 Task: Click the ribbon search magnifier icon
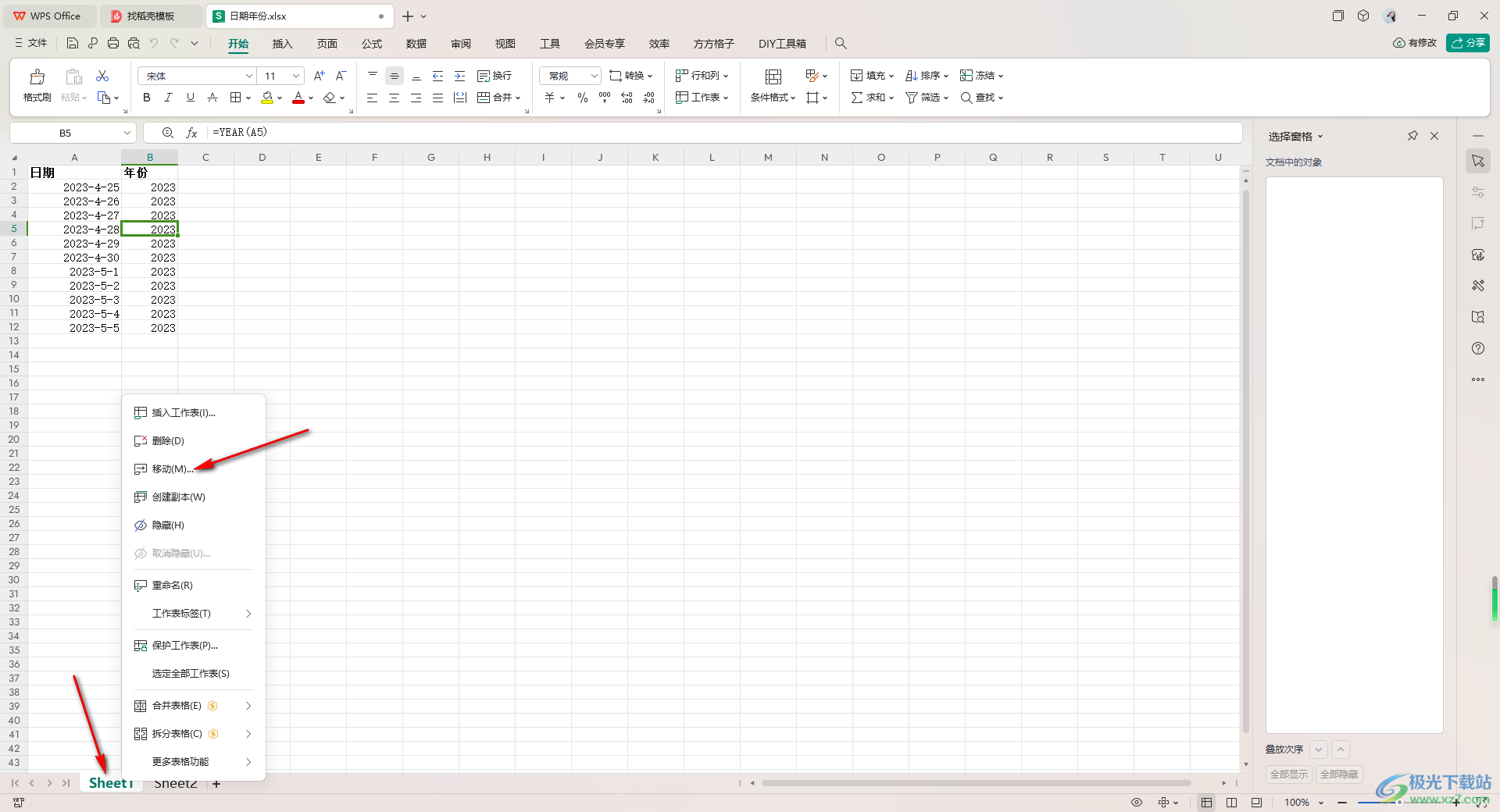pos(841,44)
